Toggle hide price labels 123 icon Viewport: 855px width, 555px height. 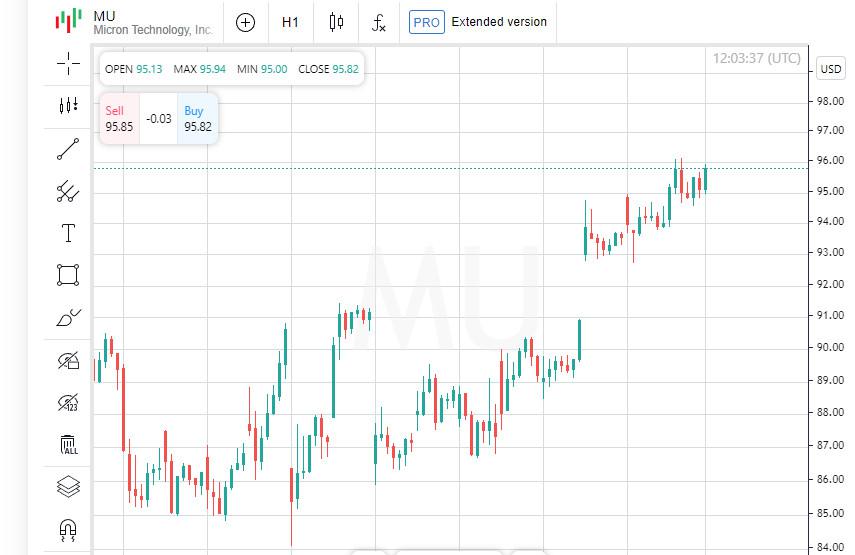69,402
